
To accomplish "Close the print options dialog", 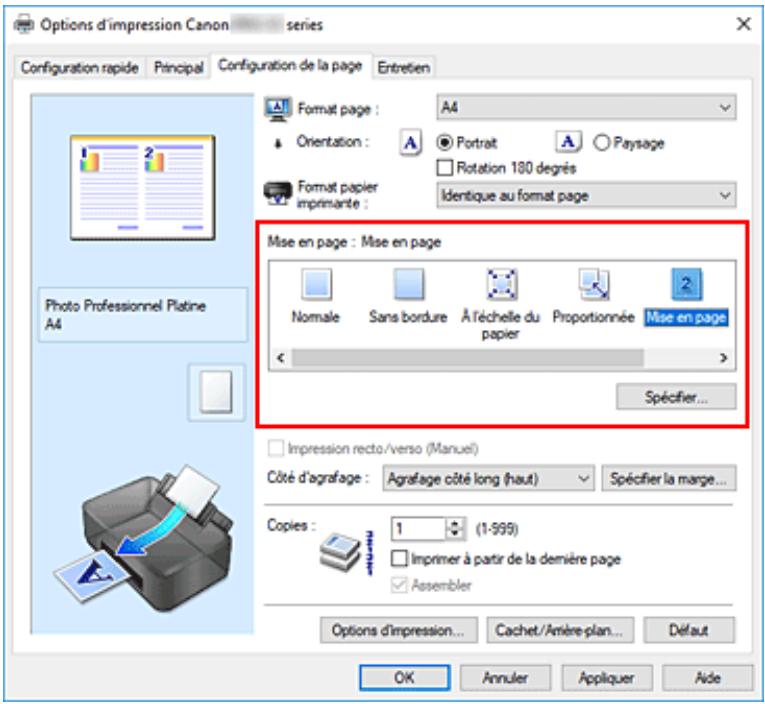I will [744, 24].
